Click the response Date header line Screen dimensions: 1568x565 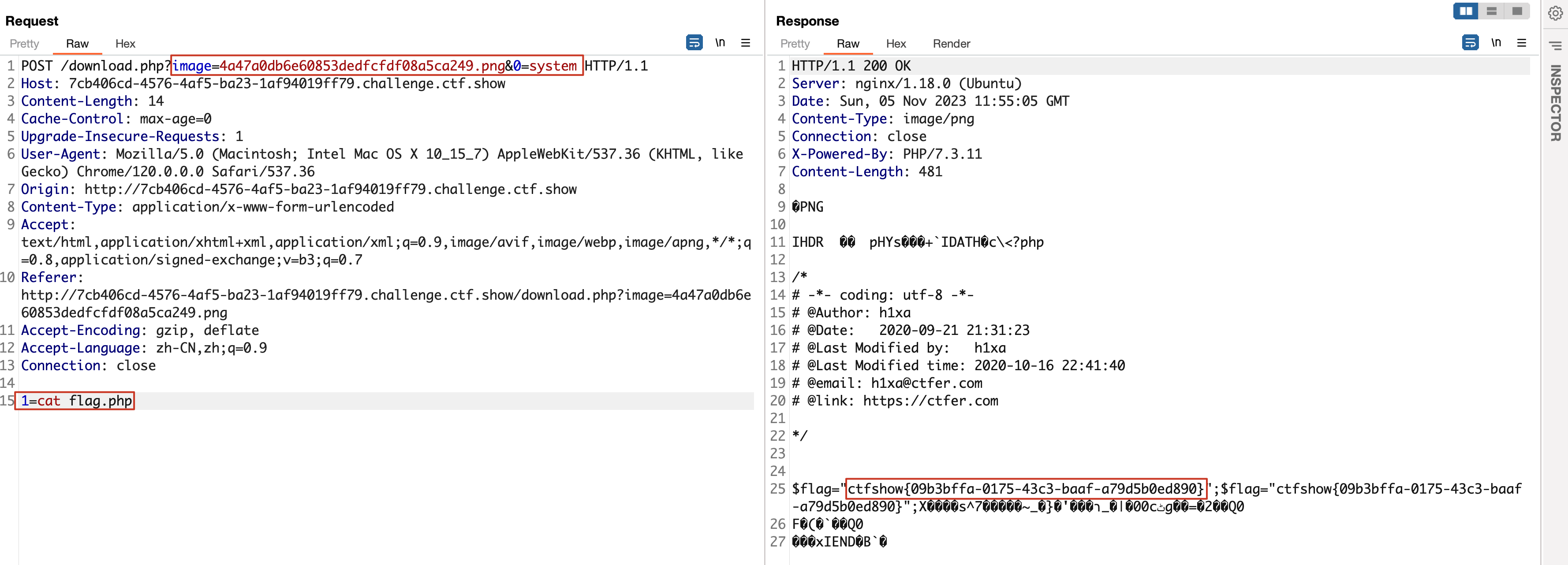(930, 101)
